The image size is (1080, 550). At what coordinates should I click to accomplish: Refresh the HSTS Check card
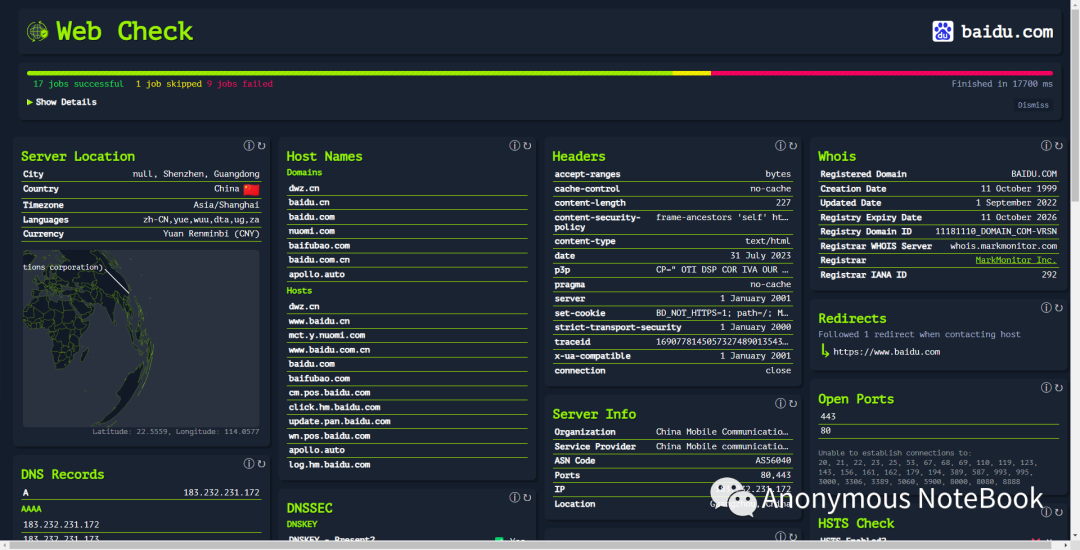(1059, 512)
